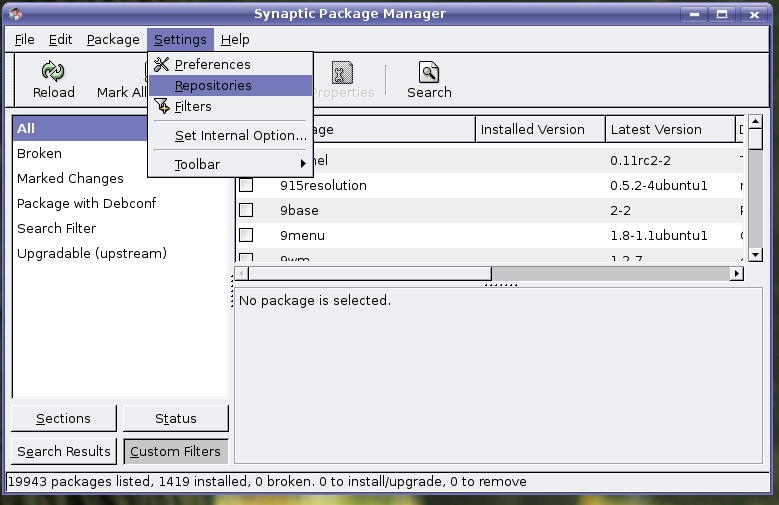Click the Filters funnel icon in menu
Image resolution: width=779 pixels, height=505 pixels.
[161, 106]
